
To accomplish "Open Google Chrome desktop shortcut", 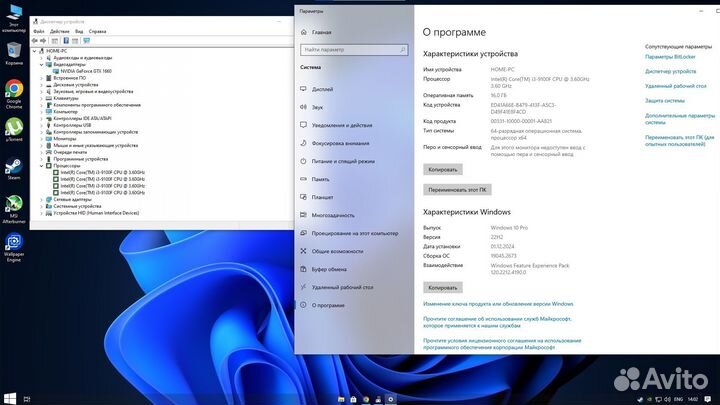I will 14,94.
